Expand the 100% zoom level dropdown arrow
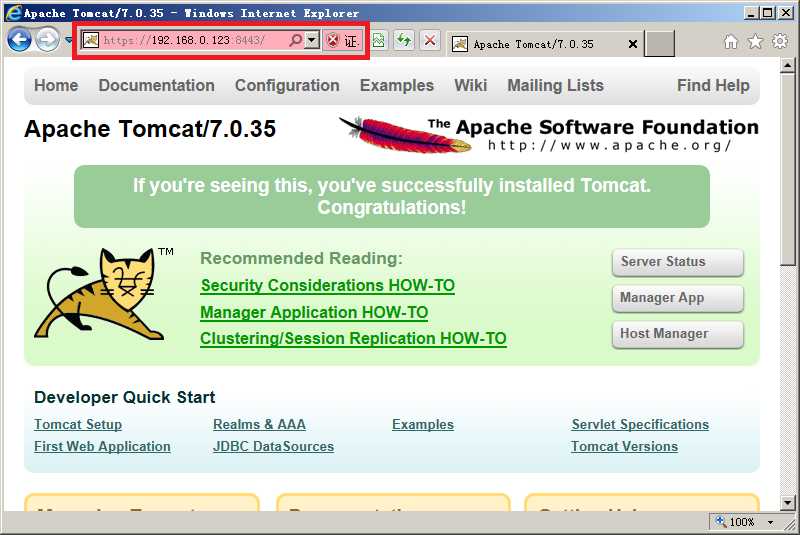Viewport: 800px width, 535px height. 770,522
